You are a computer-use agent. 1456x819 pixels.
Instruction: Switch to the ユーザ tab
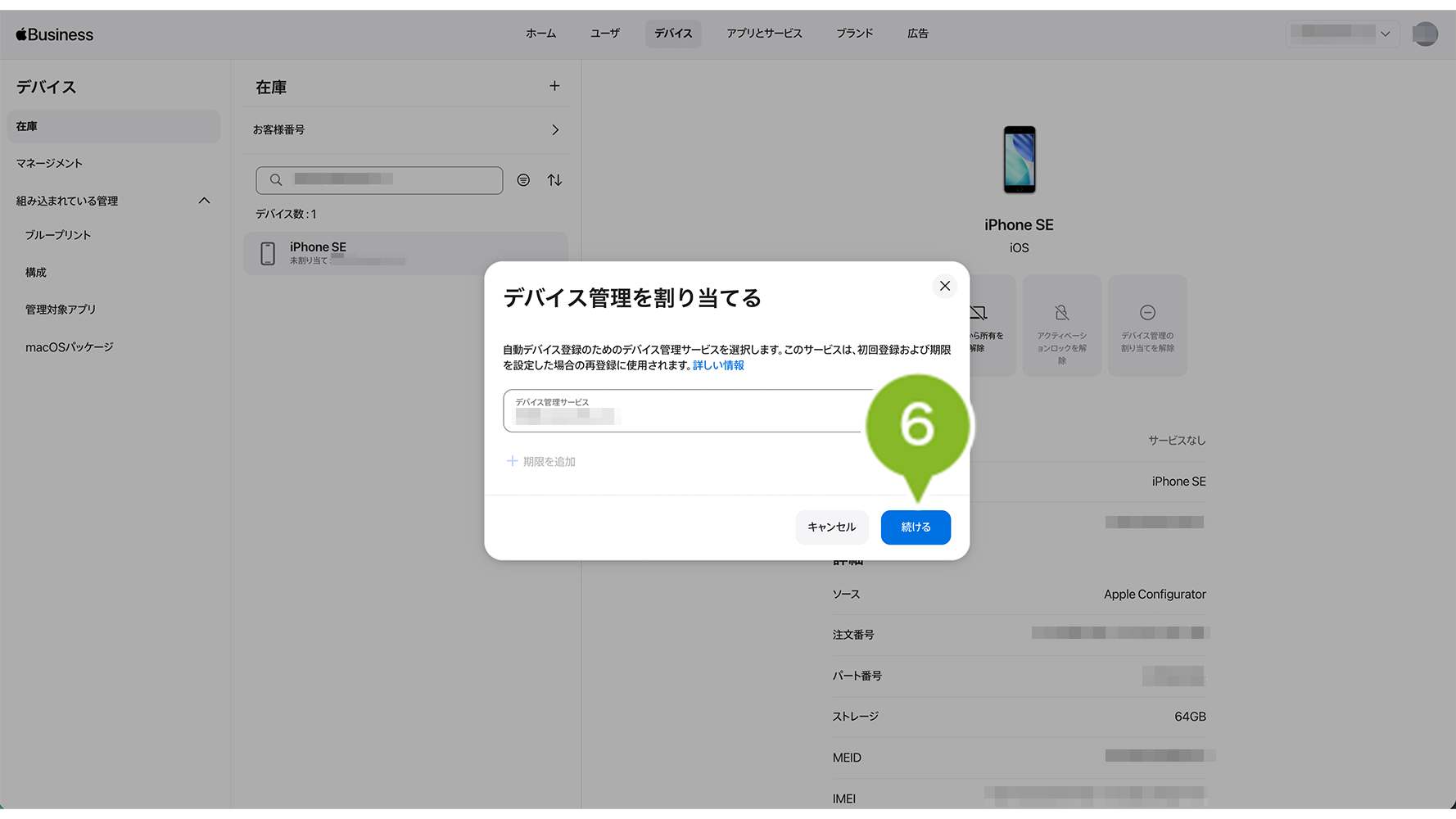point(604,34)
